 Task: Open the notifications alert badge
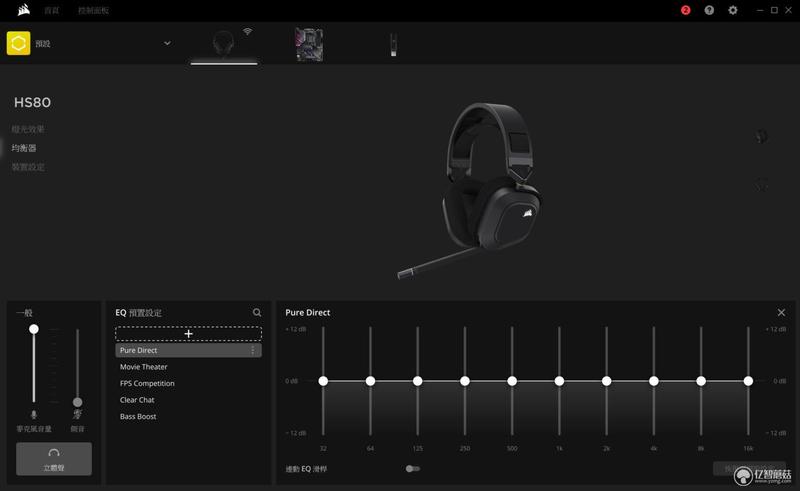pos(685,10)
